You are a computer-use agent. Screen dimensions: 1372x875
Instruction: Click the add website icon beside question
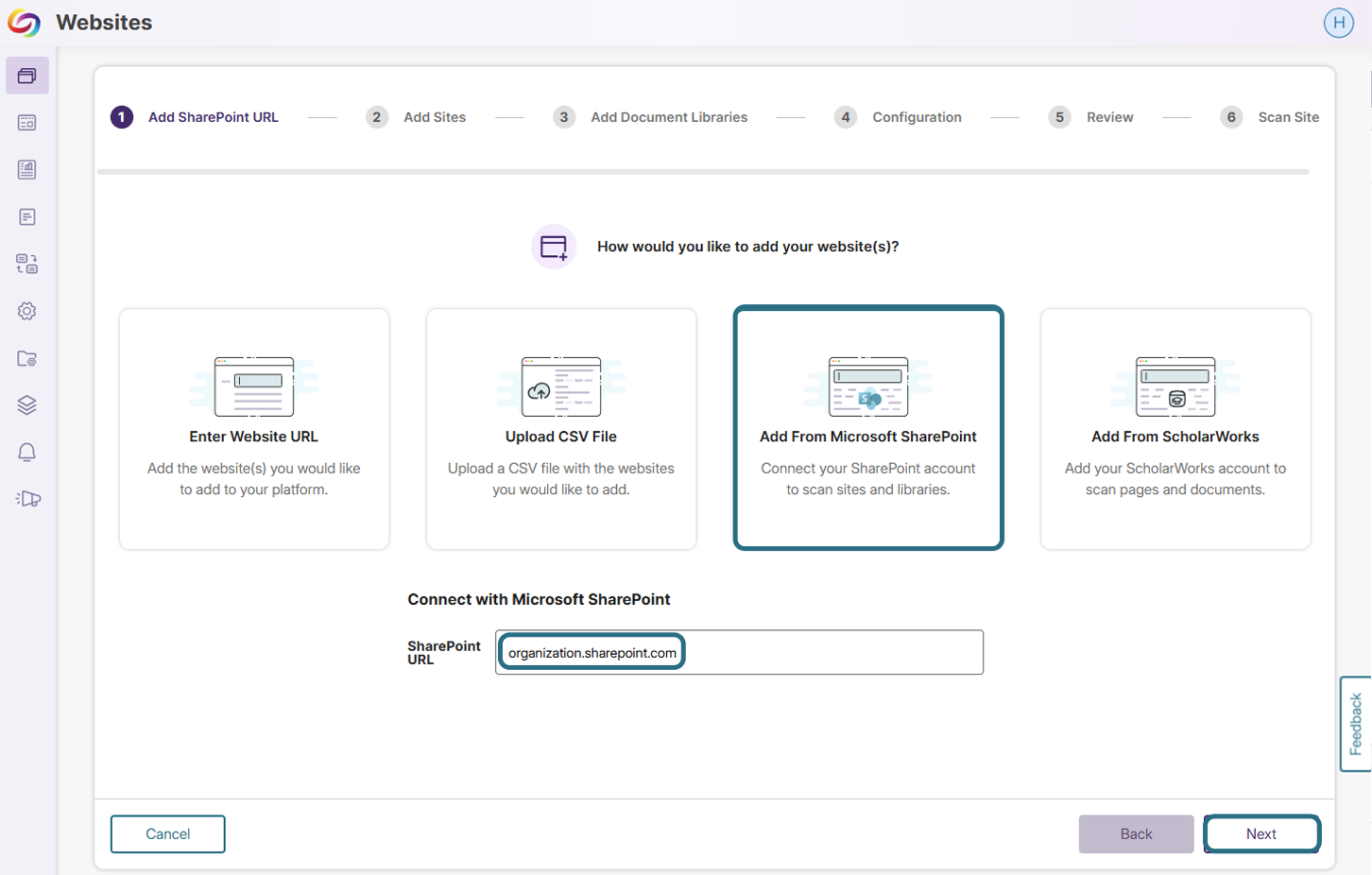click(x=554, y=247)
